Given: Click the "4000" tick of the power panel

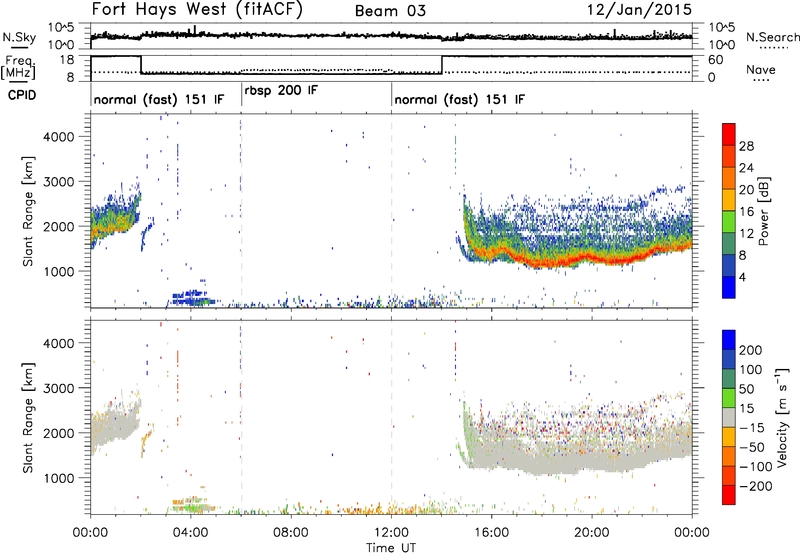Looking at the screenshot, I should coord(58,137).
